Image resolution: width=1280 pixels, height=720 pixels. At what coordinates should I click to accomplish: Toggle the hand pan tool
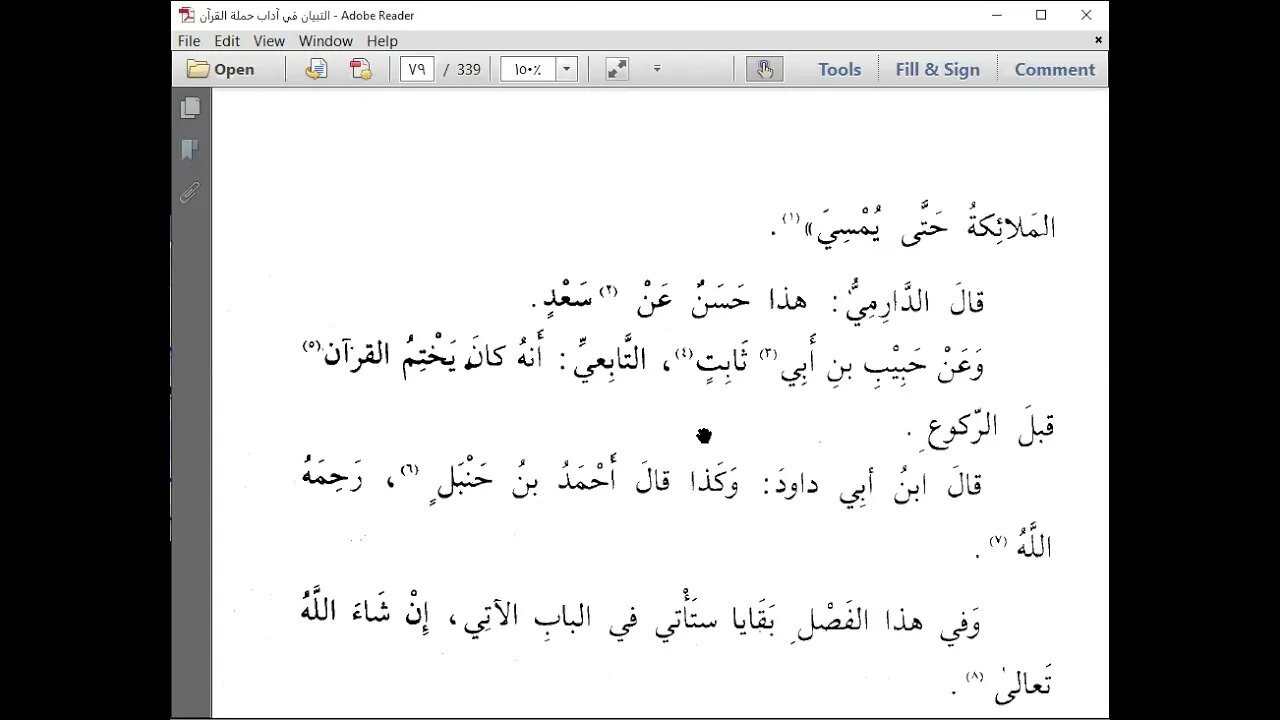[x=764, y=69]
